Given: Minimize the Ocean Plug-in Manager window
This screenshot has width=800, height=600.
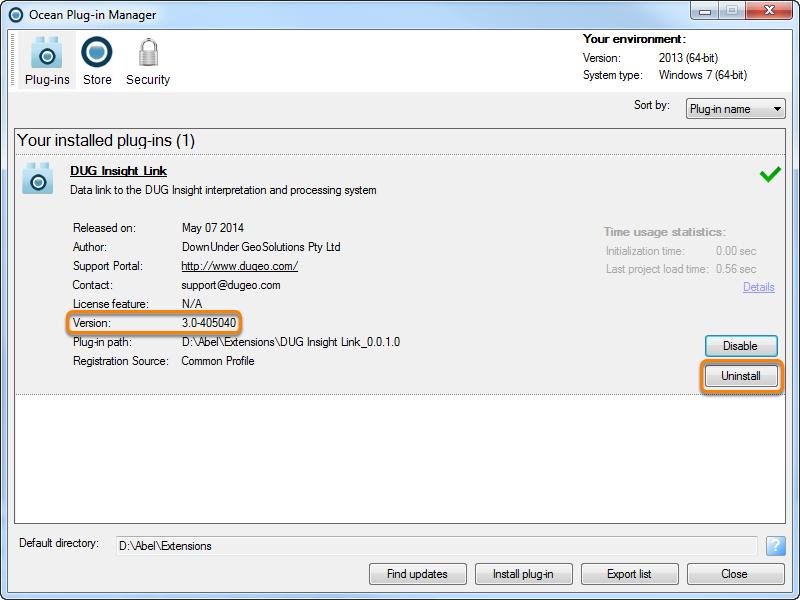Looking at the screenshot, I should [x=705, y=11].
